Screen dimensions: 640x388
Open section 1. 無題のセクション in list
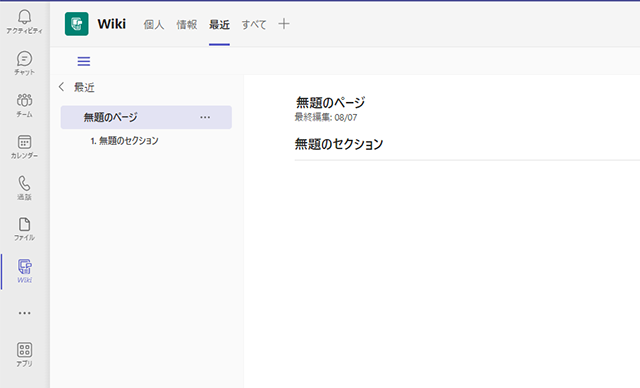pyautogui.click(x=124, y=141)
